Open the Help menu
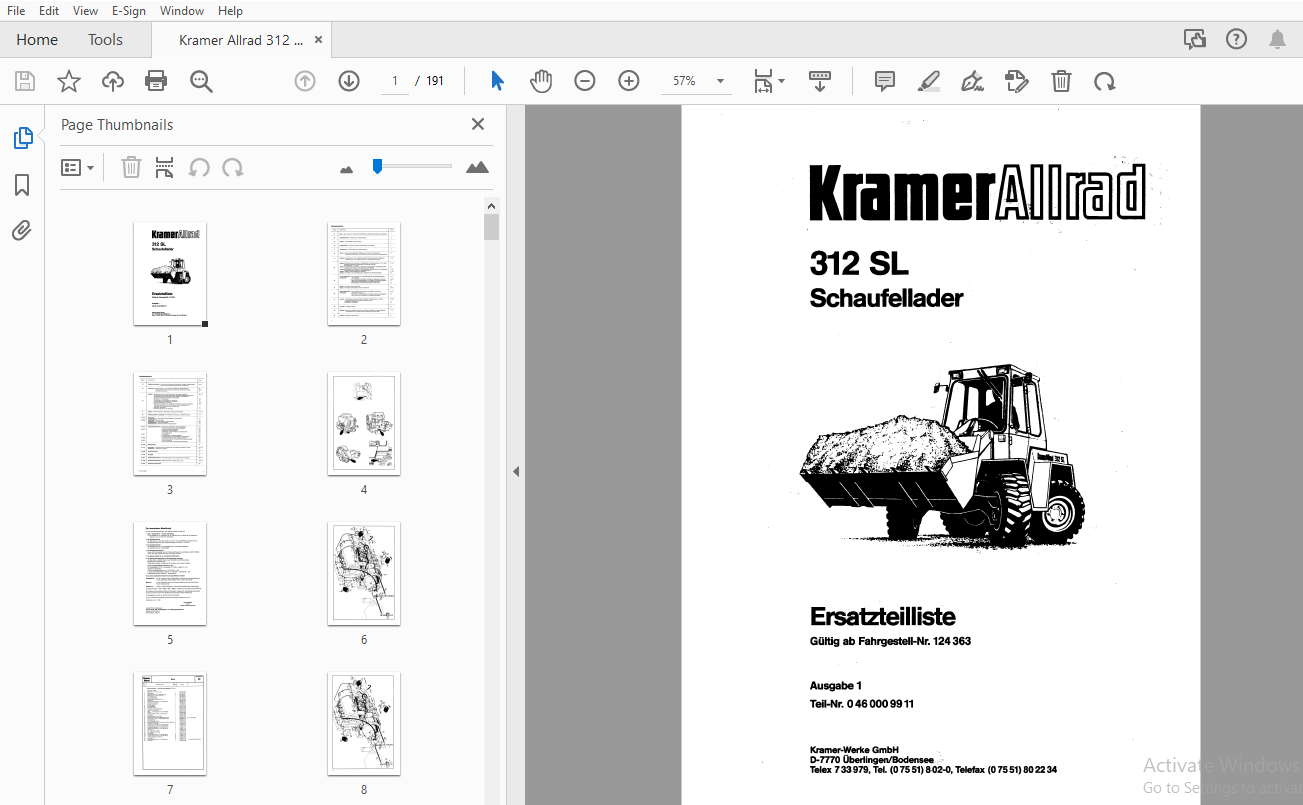The height and width of the screenshot is (805, 1303). click(x=230, y=11)
